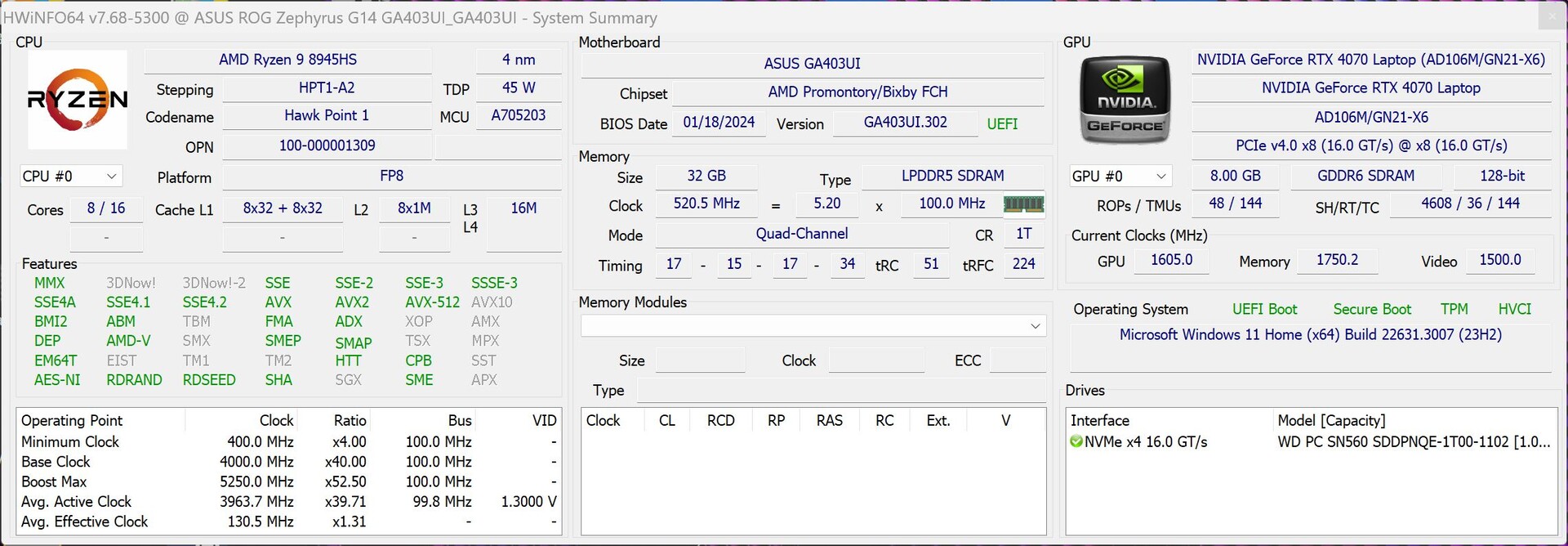Click the NVIDIA GeForce logo

[x=1125, y=101]
